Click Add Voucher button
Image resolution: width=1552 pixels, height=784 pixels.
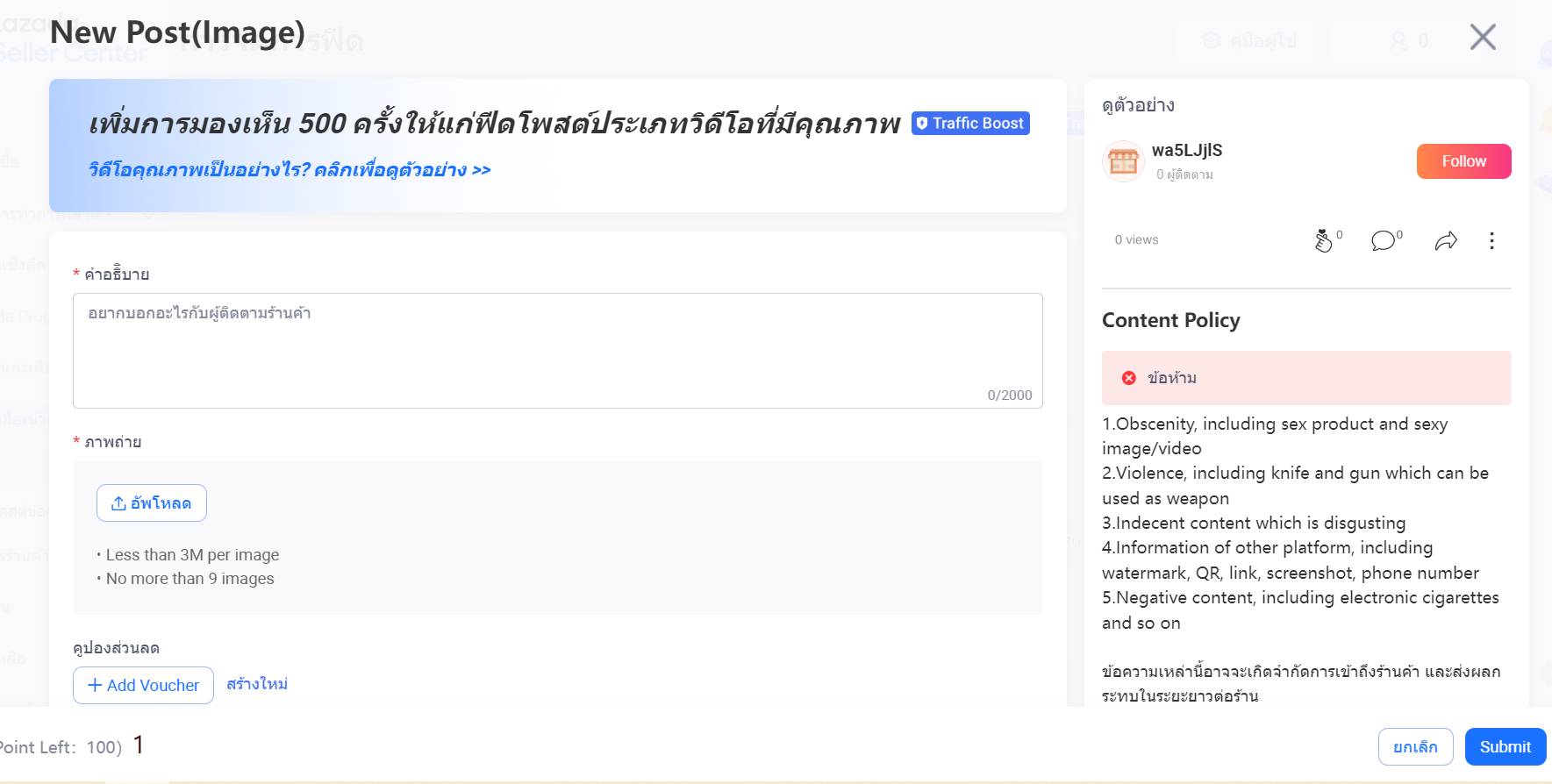click(x=143, y=685)
